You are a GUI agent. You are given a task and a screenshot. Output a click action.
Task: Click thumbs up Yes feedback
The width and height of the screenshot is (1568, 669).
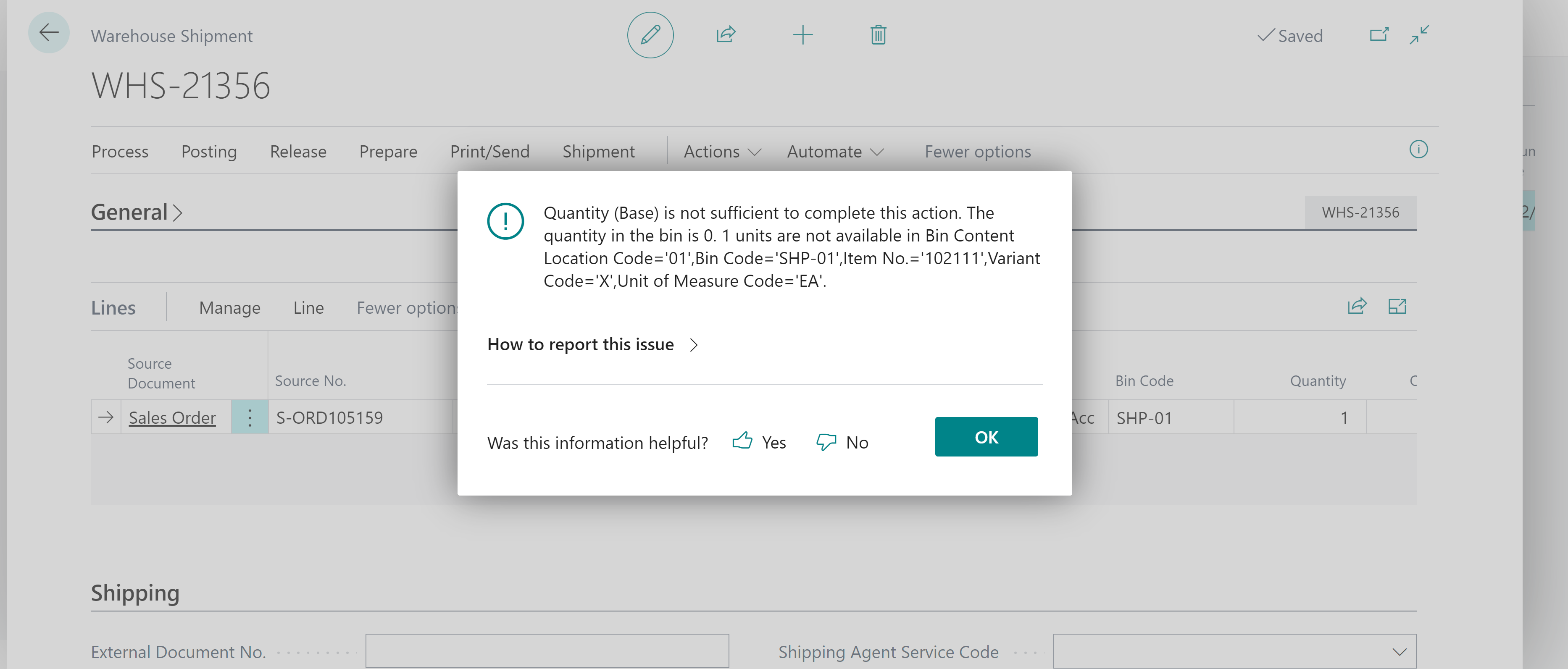(759, 442)
